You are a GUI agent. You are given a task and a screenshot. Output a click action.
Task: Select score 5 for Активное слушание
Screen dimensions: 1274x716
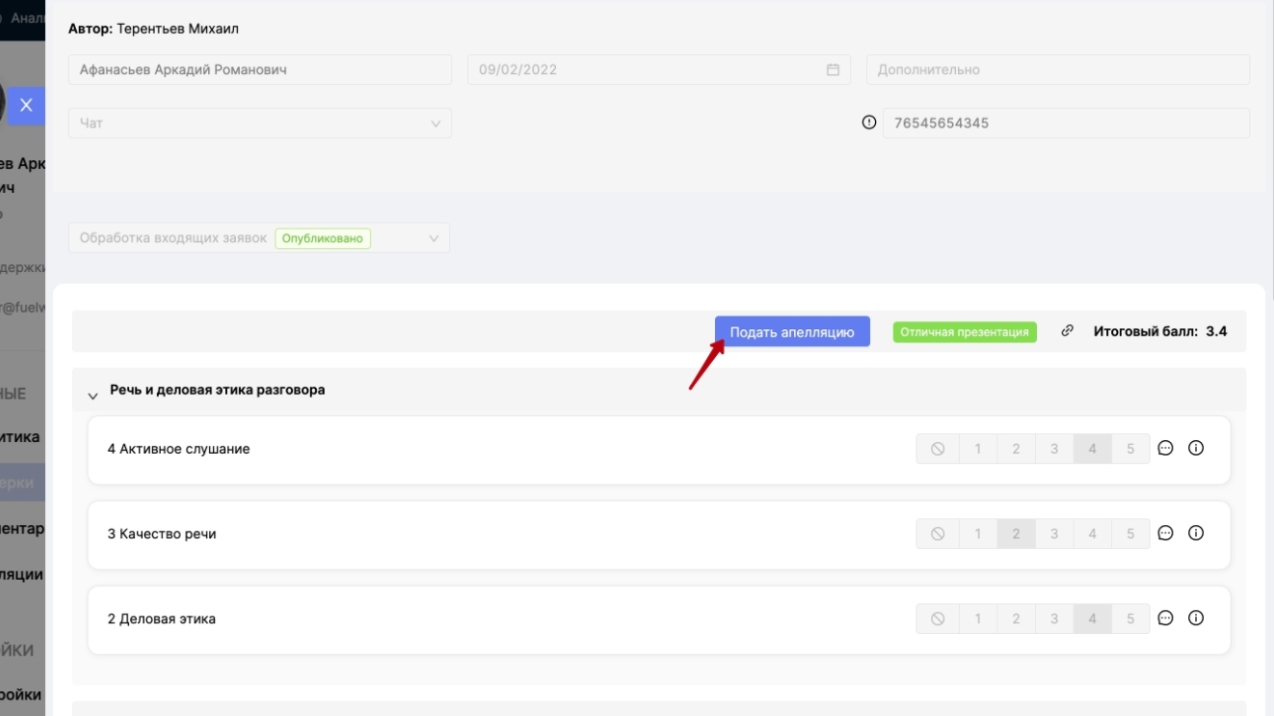(1130, 449)
